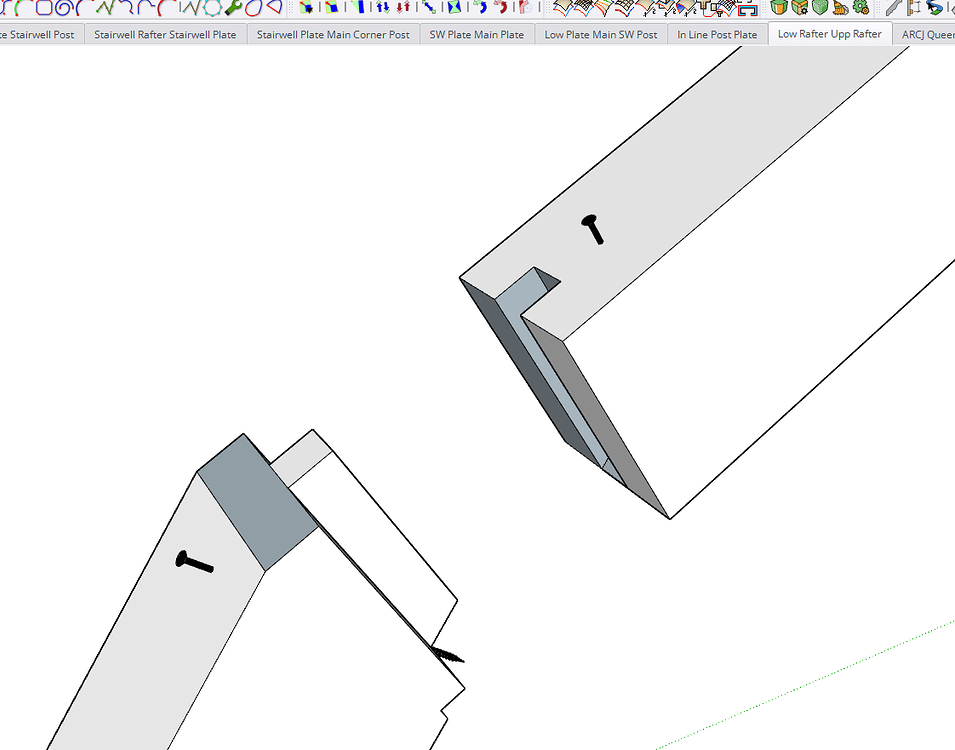This screenshot has width=955, height=750.
Task: Click the blue up-down arrows icon
Action: point(383,7)
